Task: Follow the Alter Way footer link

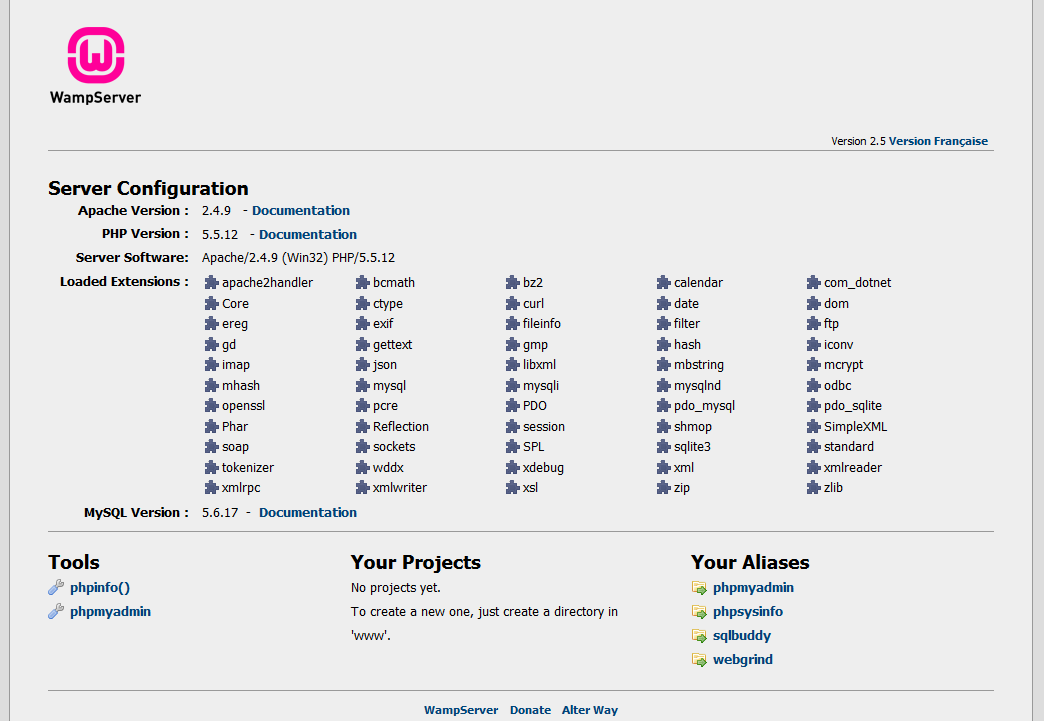Action: pyautogui.click(x=590, y=710)
